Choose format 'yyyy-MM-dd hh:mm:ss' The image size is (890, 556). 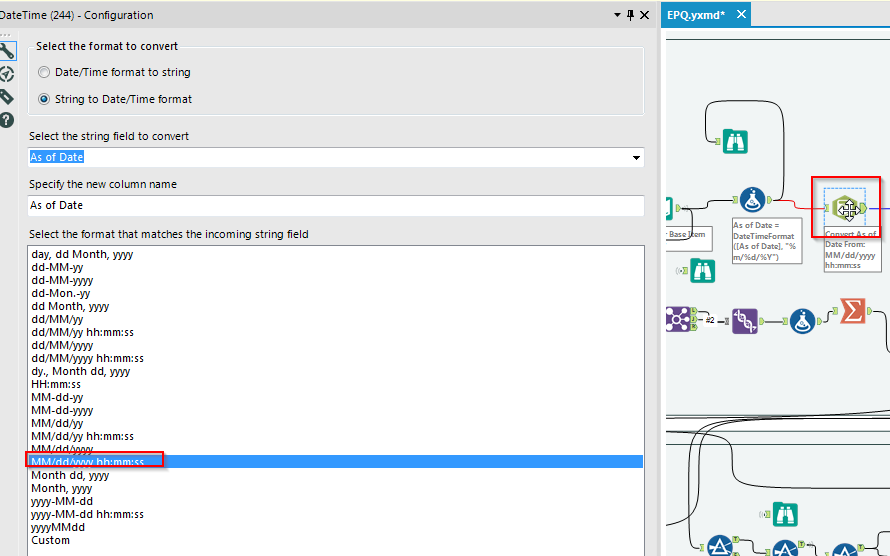[x=88, y=515]
